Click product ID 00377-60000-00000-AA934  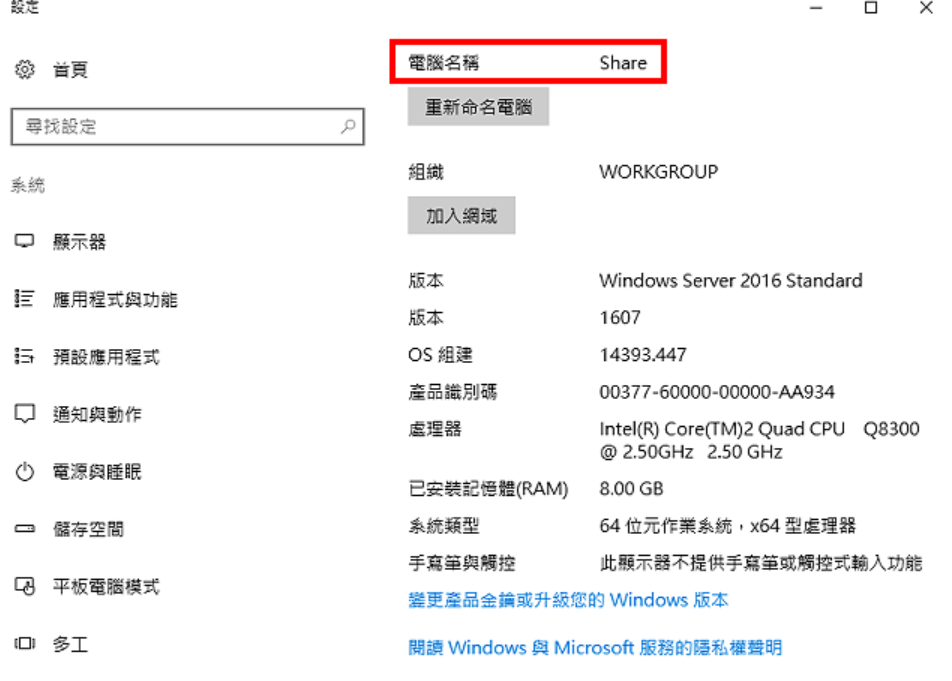[717, 392]
